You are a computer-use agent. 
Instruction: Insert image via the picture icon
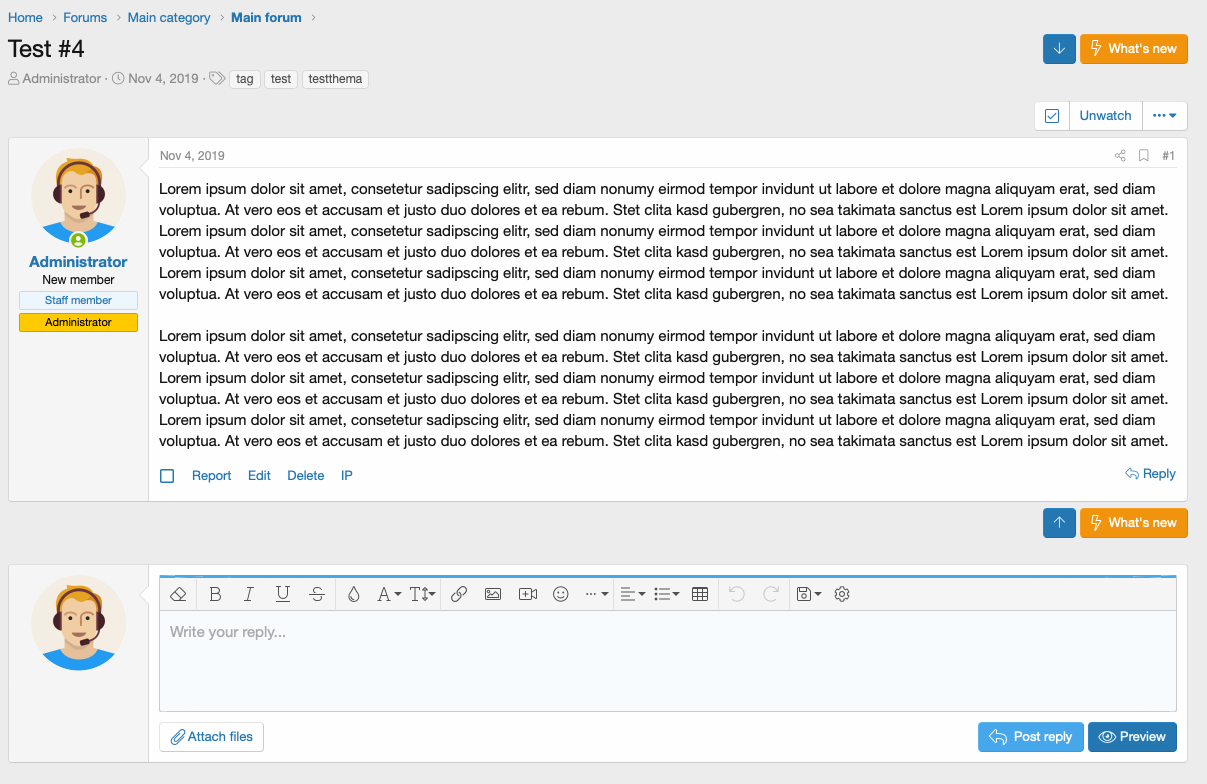[x=493, y=594]
